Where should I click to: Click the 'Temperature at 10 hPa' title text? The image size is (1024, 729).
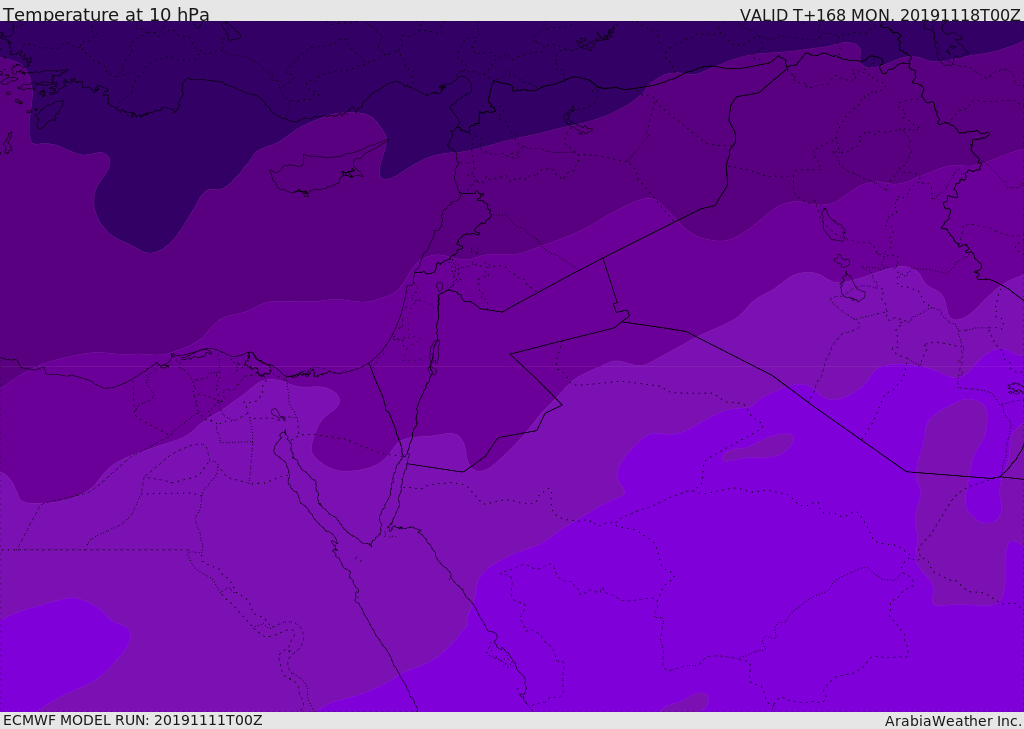106,14
